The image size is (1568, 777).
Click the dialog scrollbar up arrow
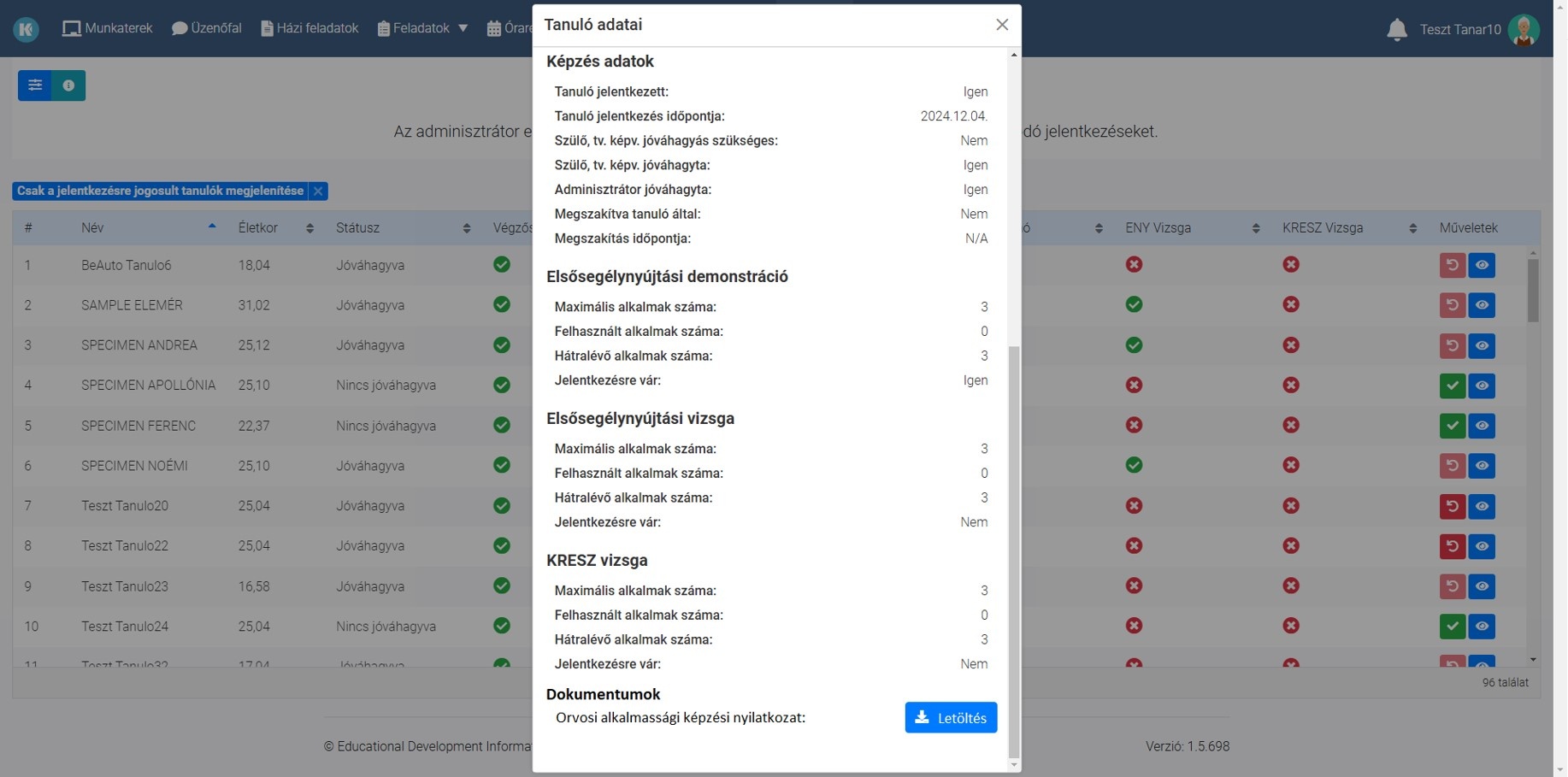(x=1014, y=55)
